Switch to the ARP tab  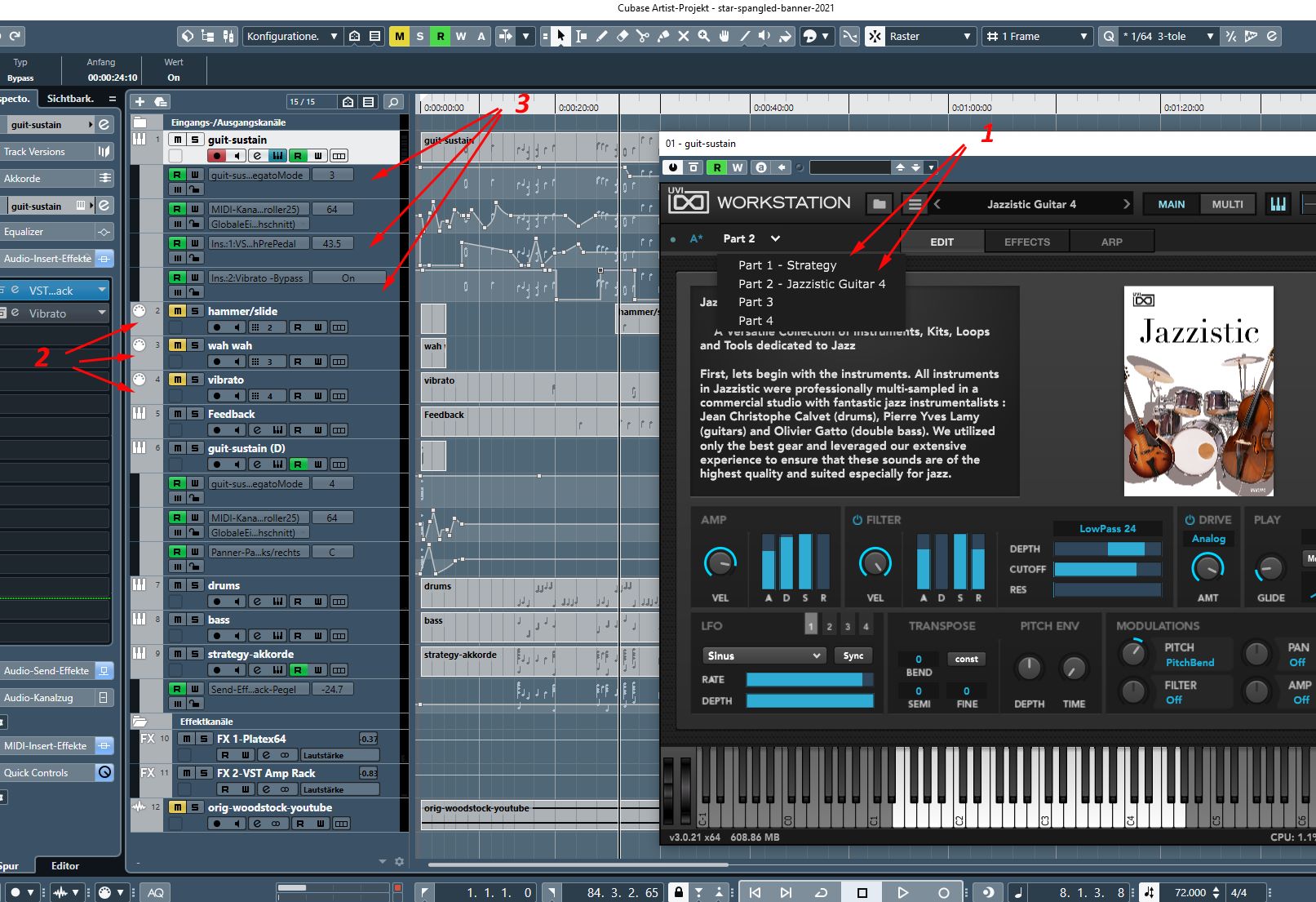[x=1111, y=242]
